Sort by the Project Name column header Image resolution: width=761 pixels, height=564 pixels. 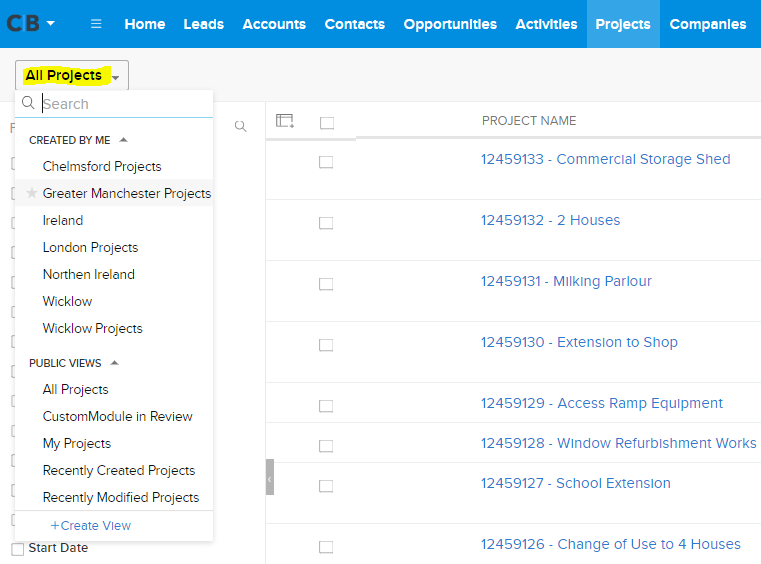(529, 121)
